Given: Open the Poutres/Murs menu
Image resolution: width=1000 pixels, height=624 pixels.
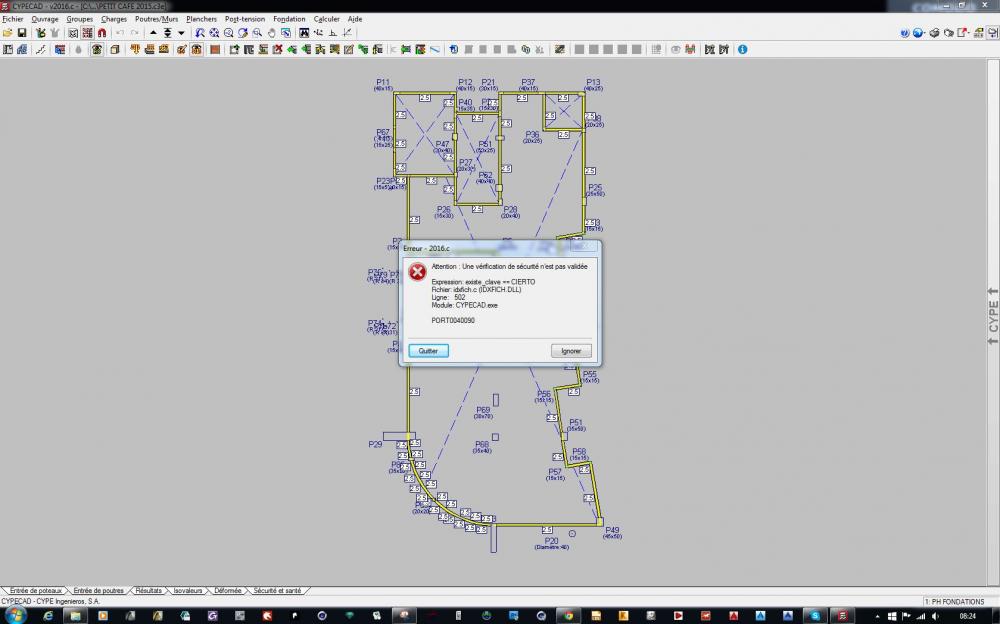Looking at the screenshot, I should click(156, 19).
